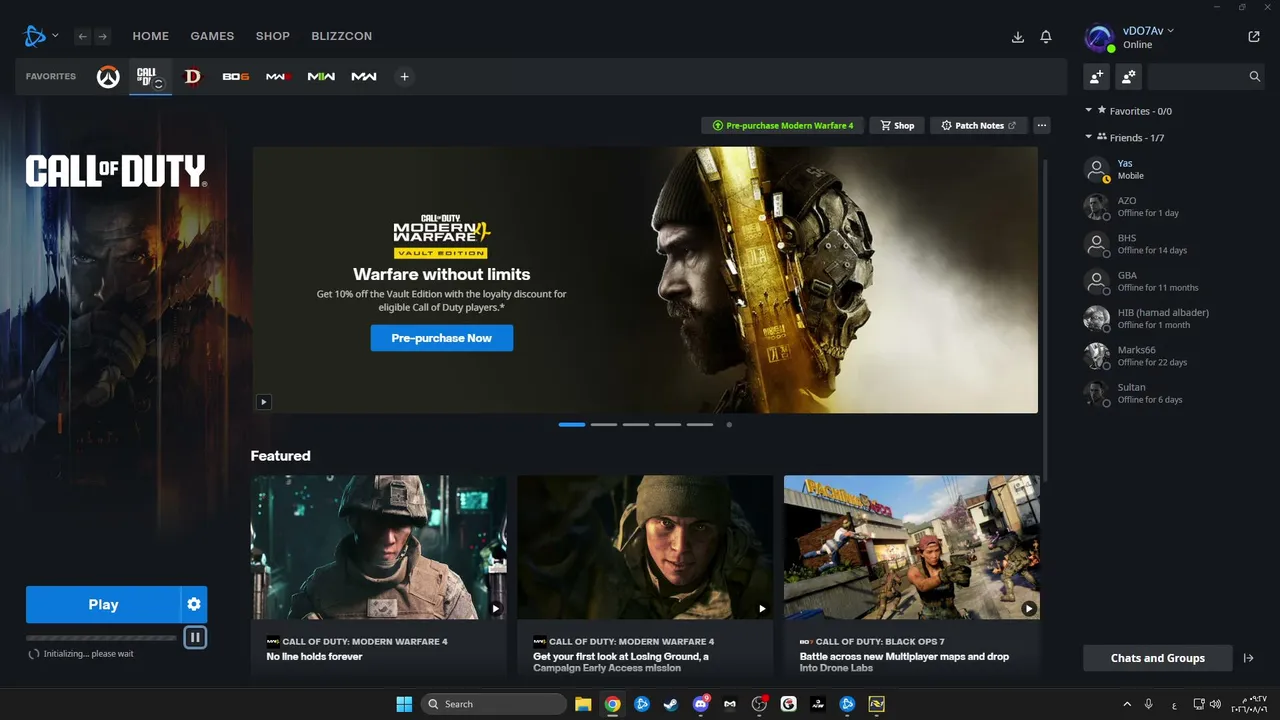Click the volume icon in system tray
Image resolution: width=1280 pixels, height=720 pixels.
click(x=1214, y=704)
